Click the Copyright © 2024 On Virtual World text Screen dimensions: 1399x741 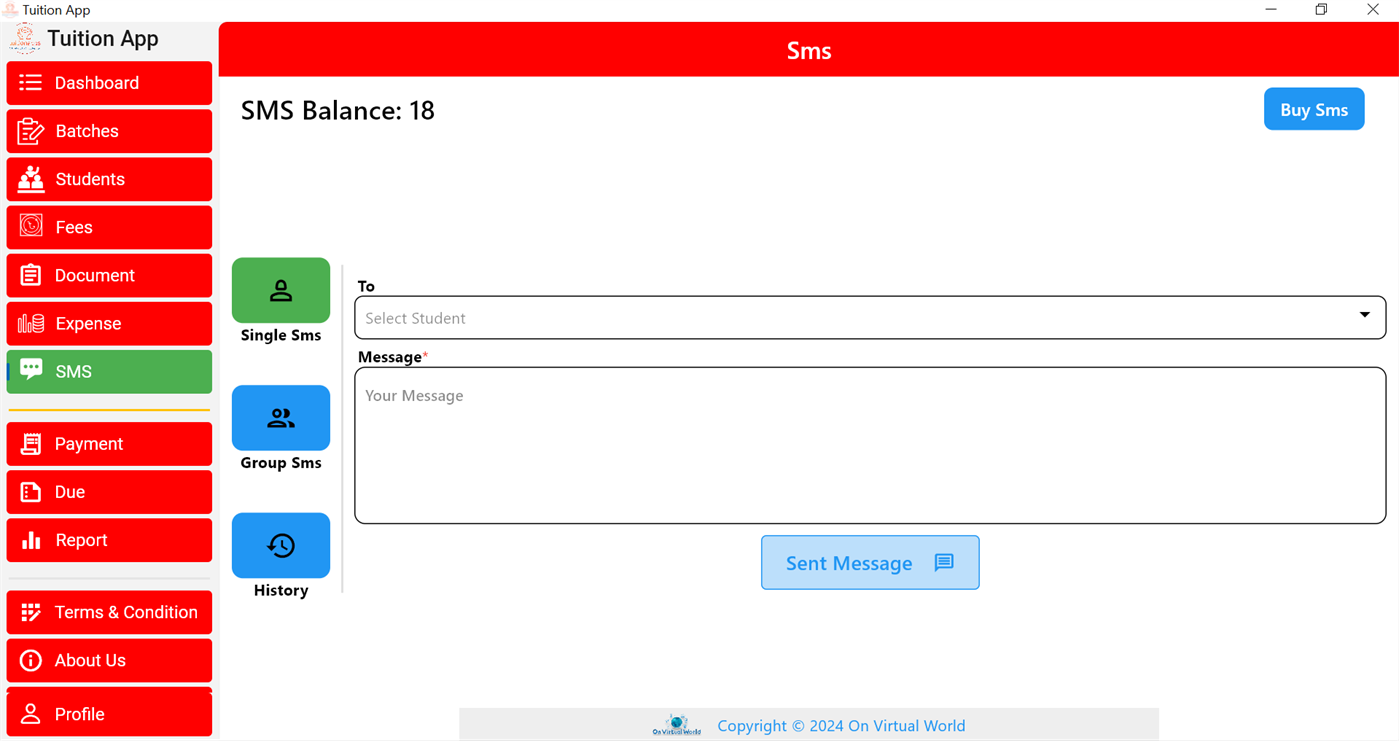[841, 726]
